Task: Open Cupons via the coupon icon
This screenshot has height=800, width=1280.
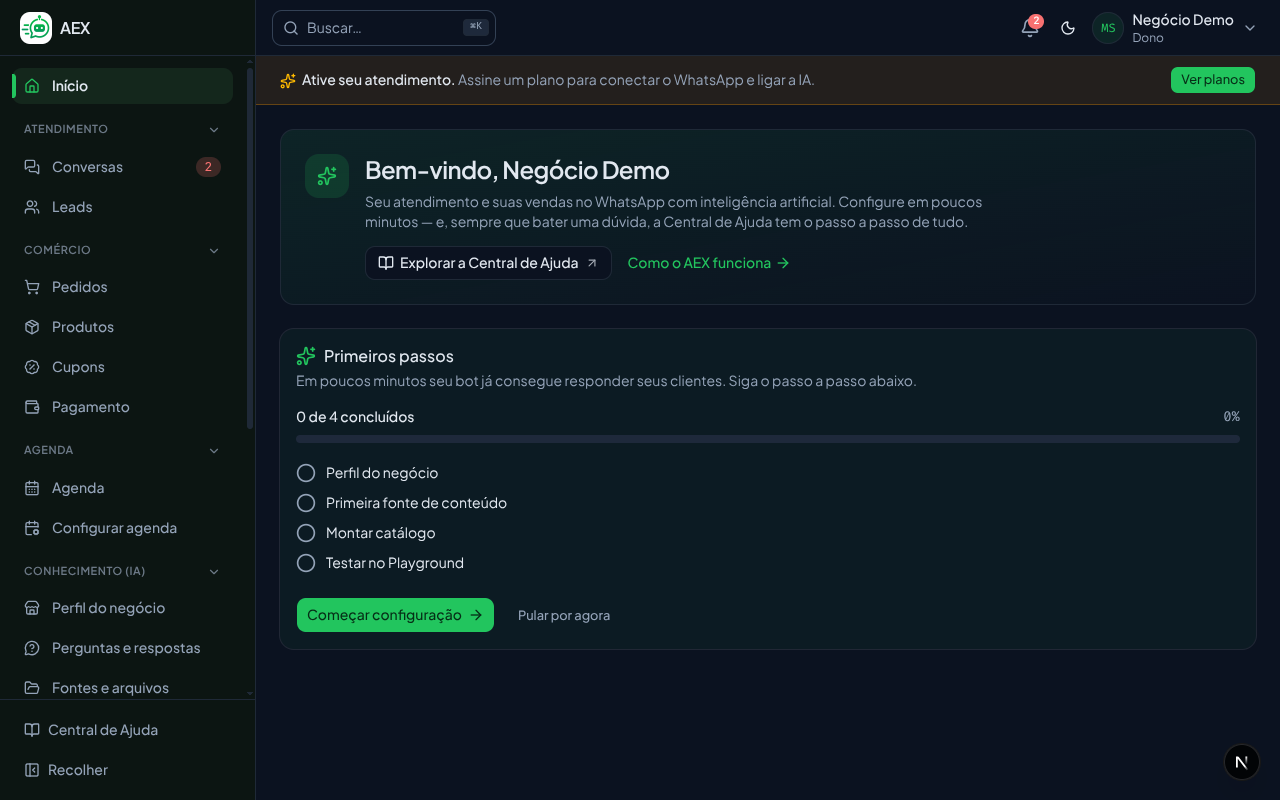Action: tap(32, 367)
